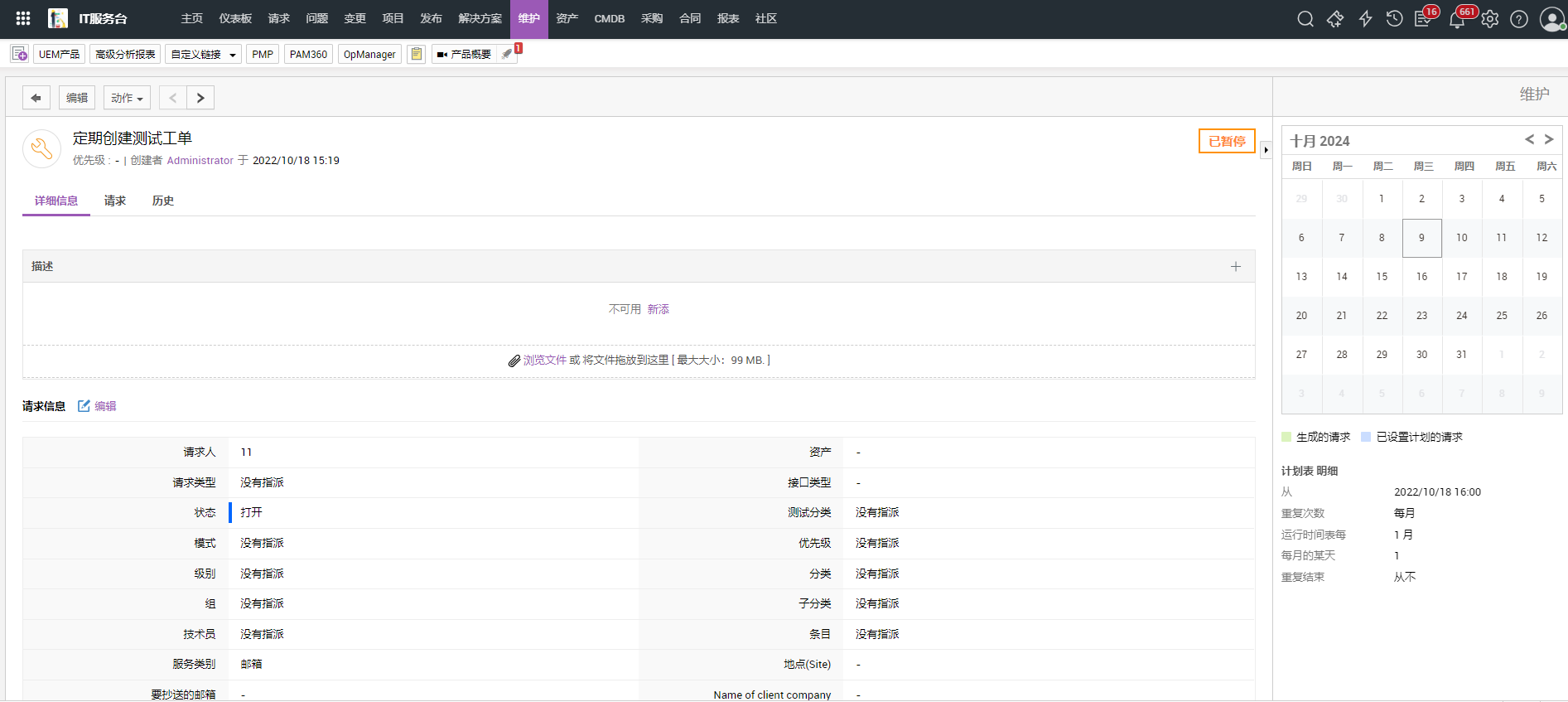This screenshot has height=702, width=1568.
Task: Open the task list icon with 16 badge
Action: click(1423, 19)
